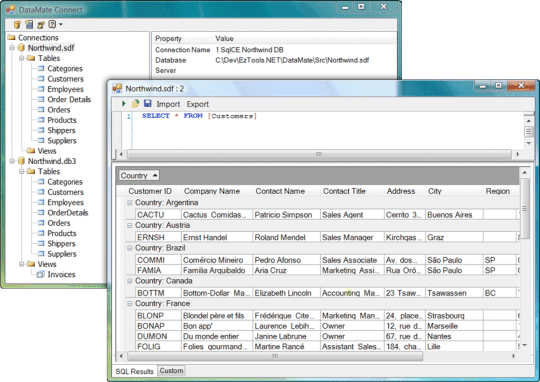The image size is (540, 382).
Task: Select Categories table icon under Northwind.db3
Action: click(x=41, y=182)
